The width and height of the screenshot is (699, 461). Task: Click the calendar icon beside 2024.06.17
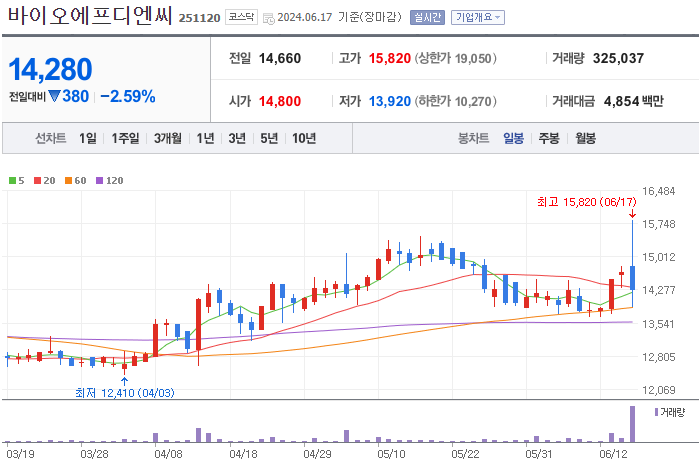[x=269, y=18]
